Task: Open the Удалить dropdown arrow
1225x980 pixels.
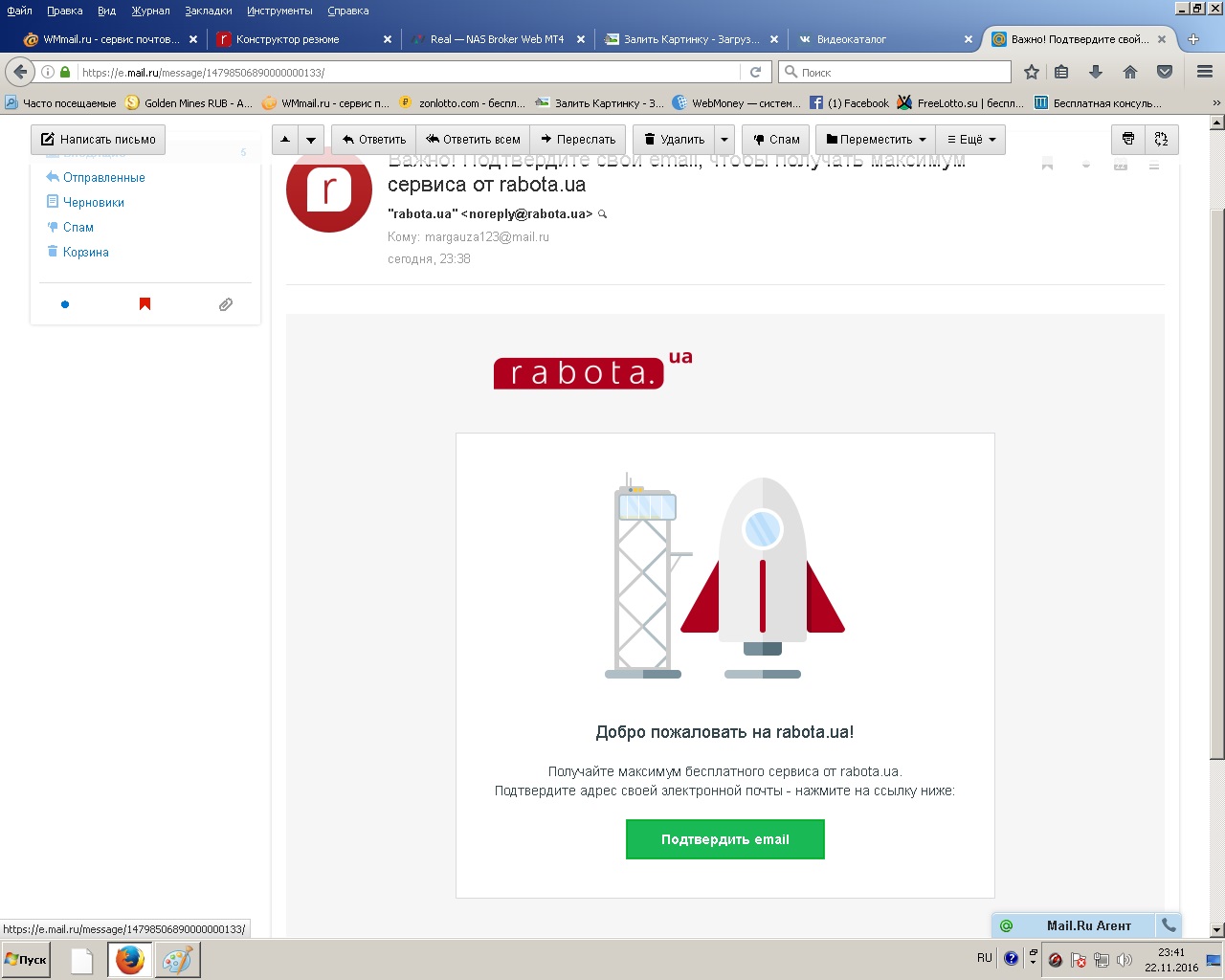Action: 725,139
